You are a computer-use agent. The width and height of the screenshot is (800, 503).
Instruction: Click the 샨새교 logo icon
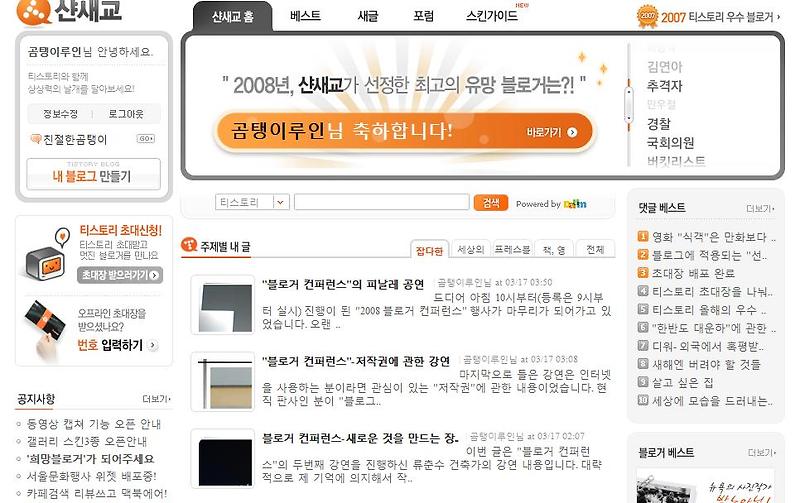34,12
